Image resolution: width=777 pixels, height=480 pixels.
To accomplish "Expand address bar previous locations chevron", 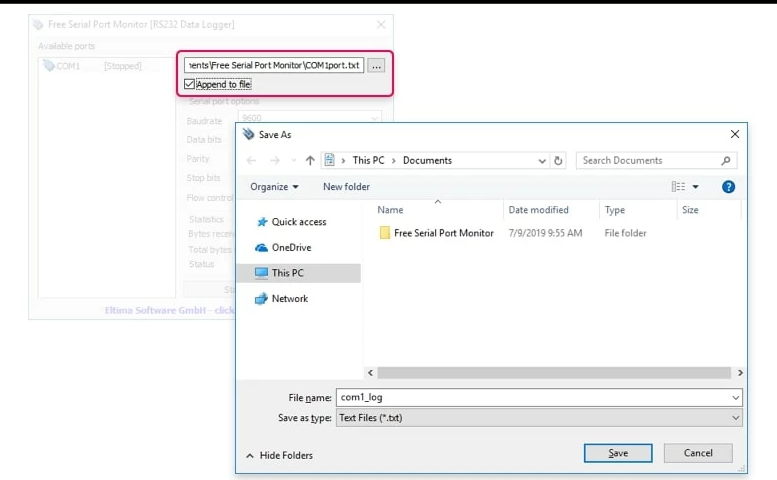I will (x=542, y=160).
